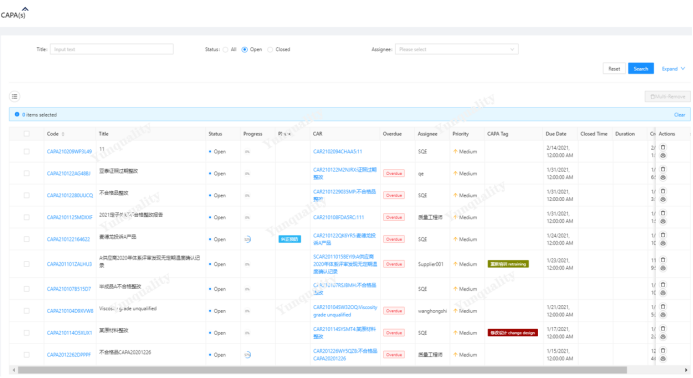
Task: Open the SCAR link in the Supplier001 row
Action: [x=345, y=264]
